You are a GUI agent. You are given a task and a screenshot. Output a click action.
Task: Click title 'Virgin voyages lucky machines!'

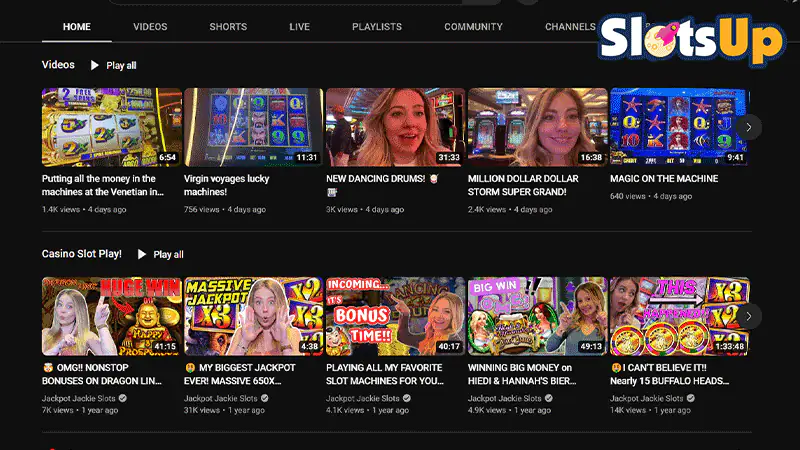[x=227, y=185]
